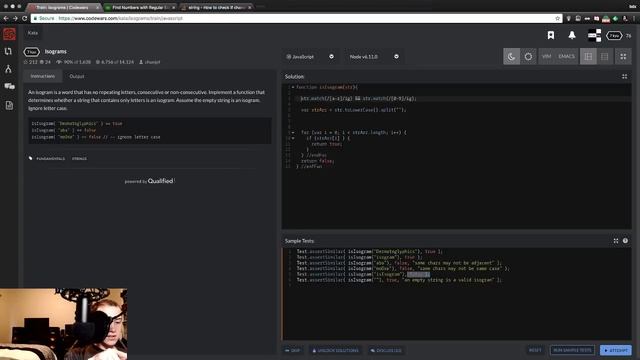Open the Qualified link
This screenshot has width=640, height=360.
coord(160,181)
